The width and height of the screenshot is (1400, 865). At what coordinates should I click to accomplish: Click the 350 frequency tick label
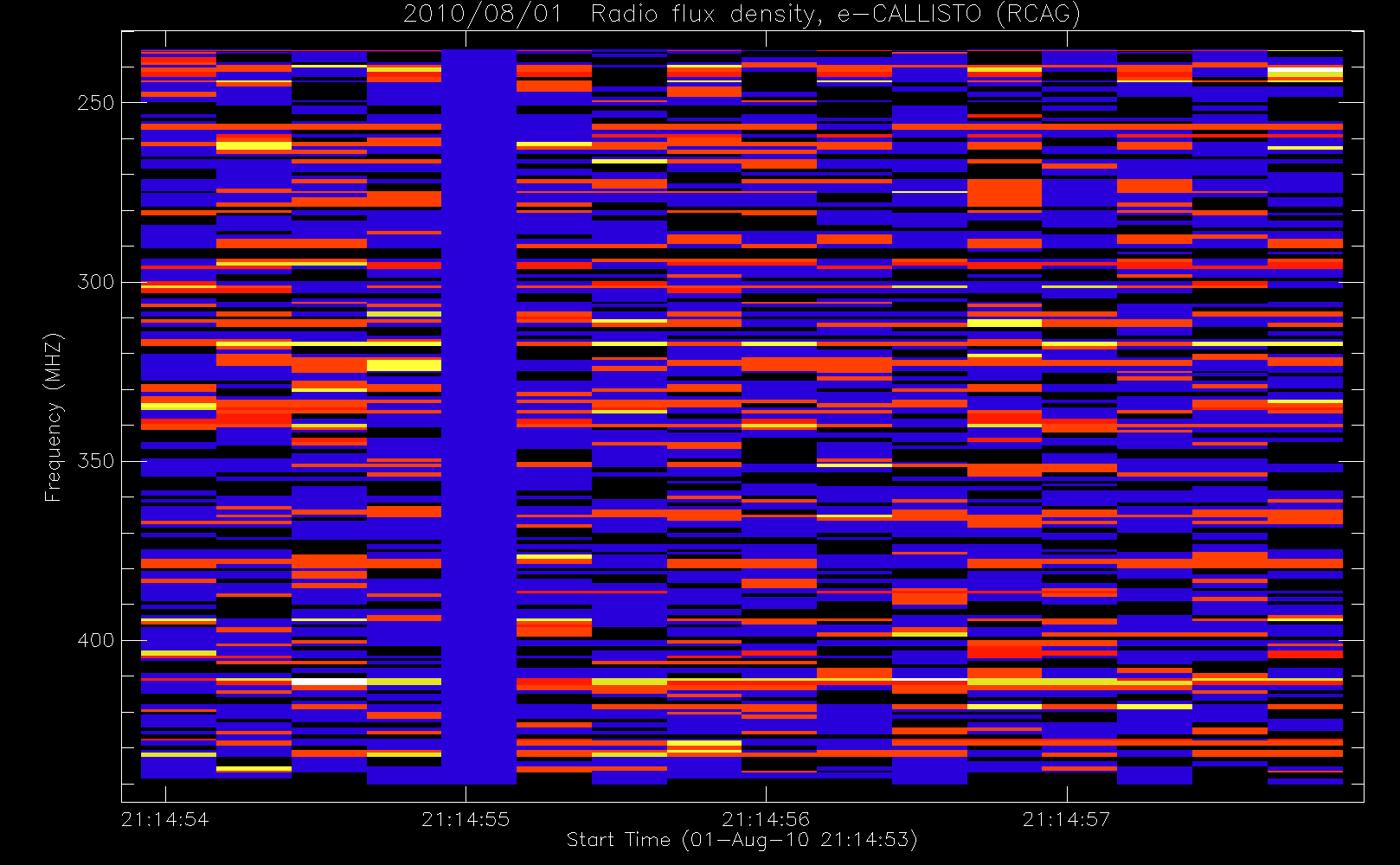tap(95, 461)
